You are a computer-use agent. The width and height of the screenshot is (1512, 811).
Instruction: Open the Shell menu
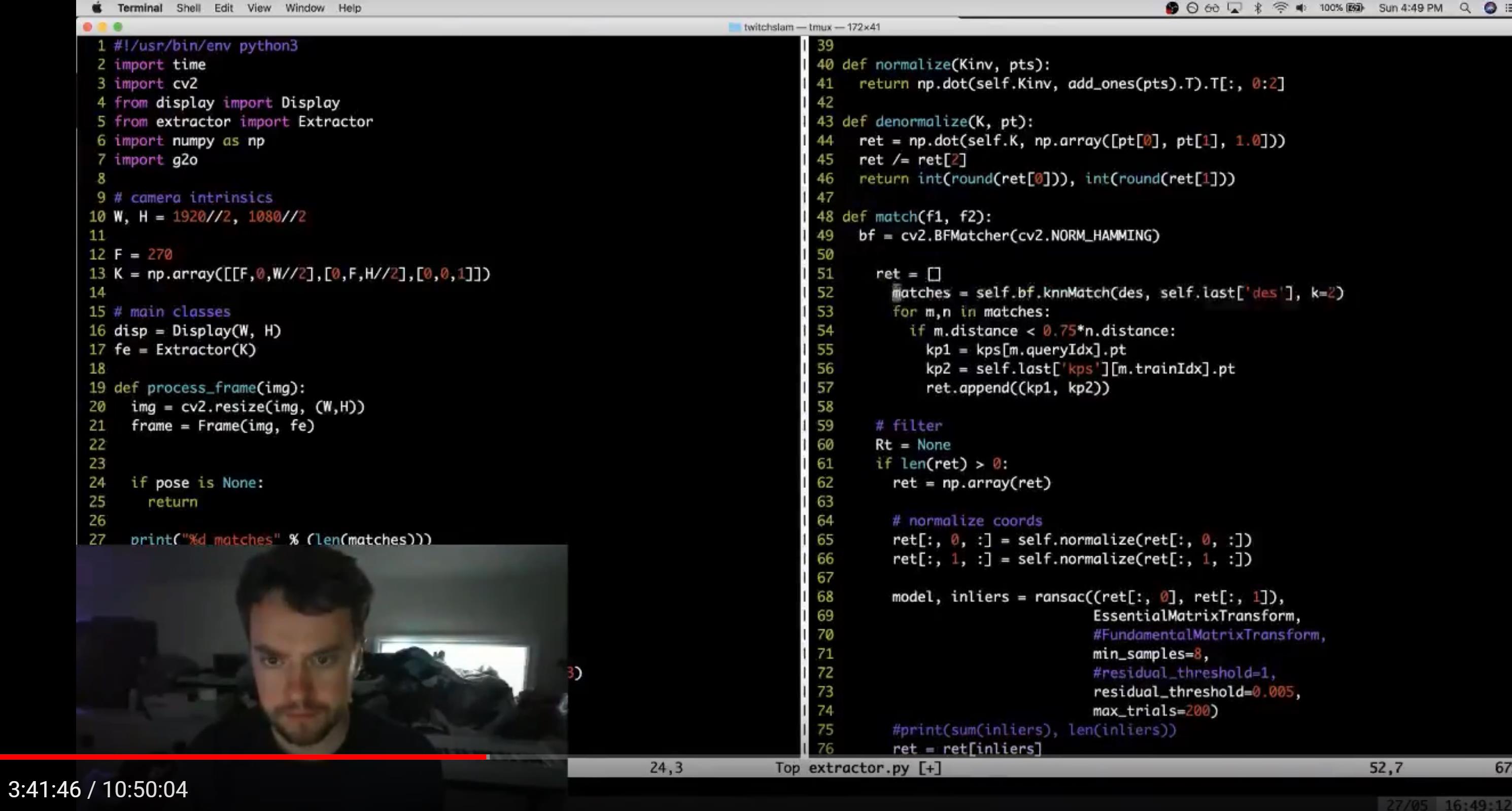188,8
